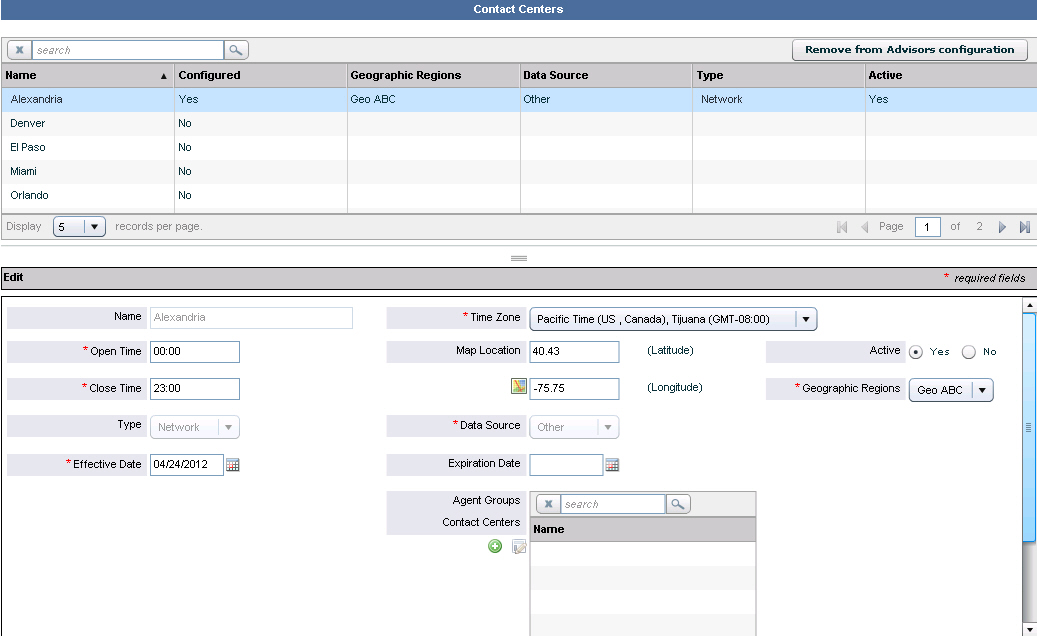
Task: Select the Alexandria row
Action: click(x=518, y=100)
